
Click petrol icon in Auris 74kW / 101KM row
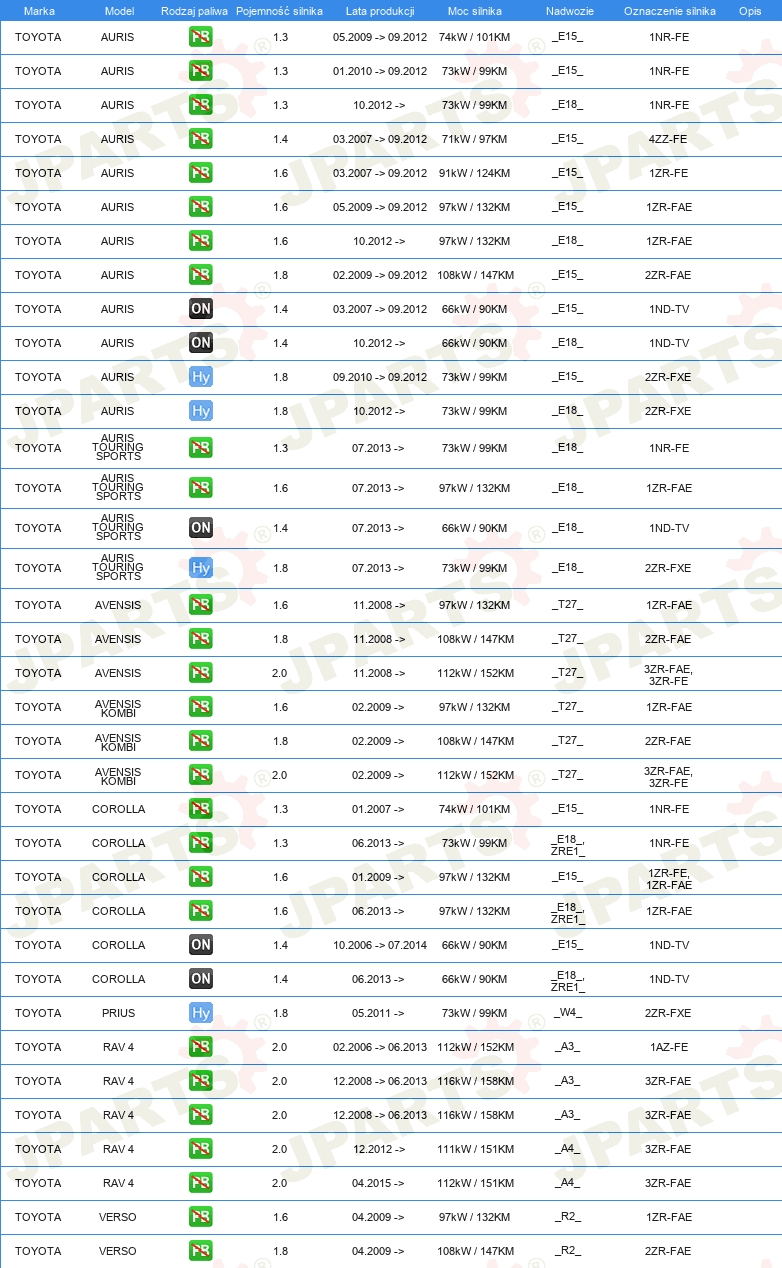pos(201,37)
